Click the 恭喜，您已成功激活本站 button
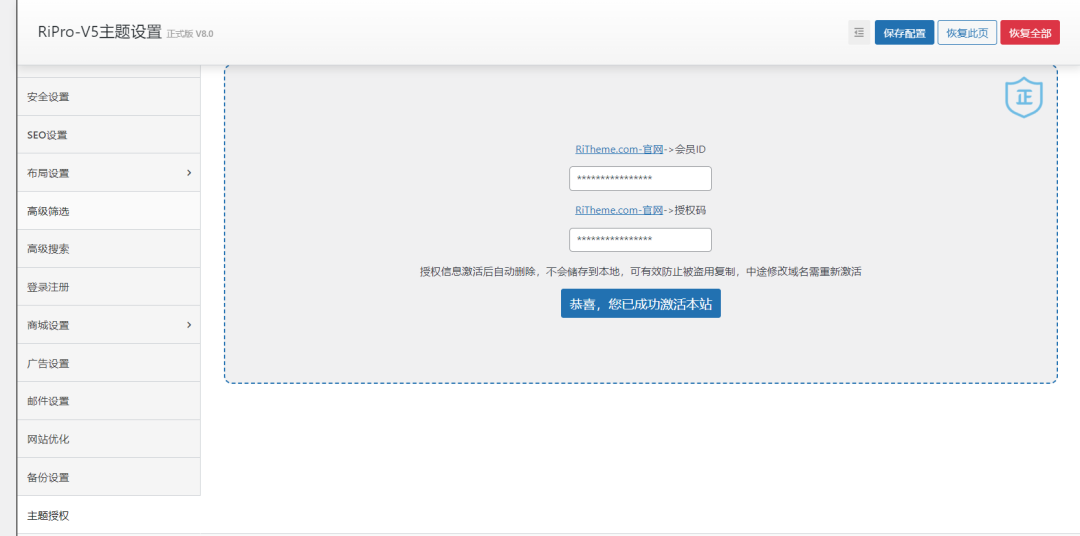Screen dimensions: 1080x536 click(x=640, y=304)
